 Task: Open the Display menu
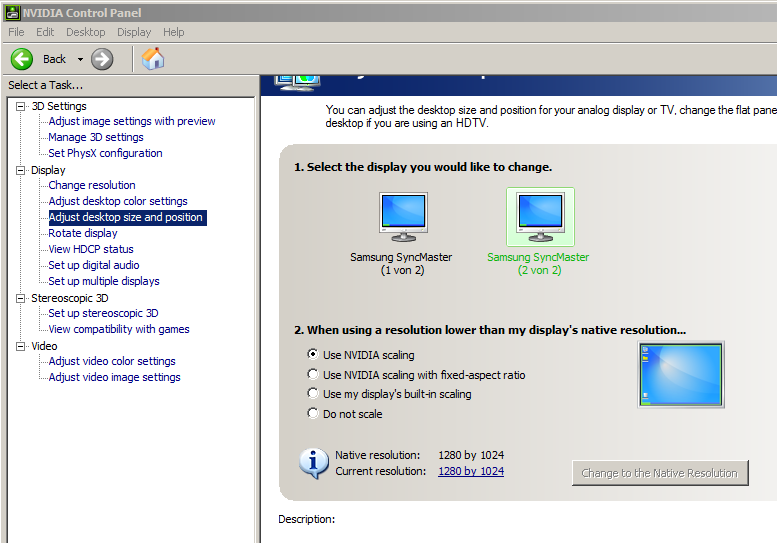click(134, 32)
